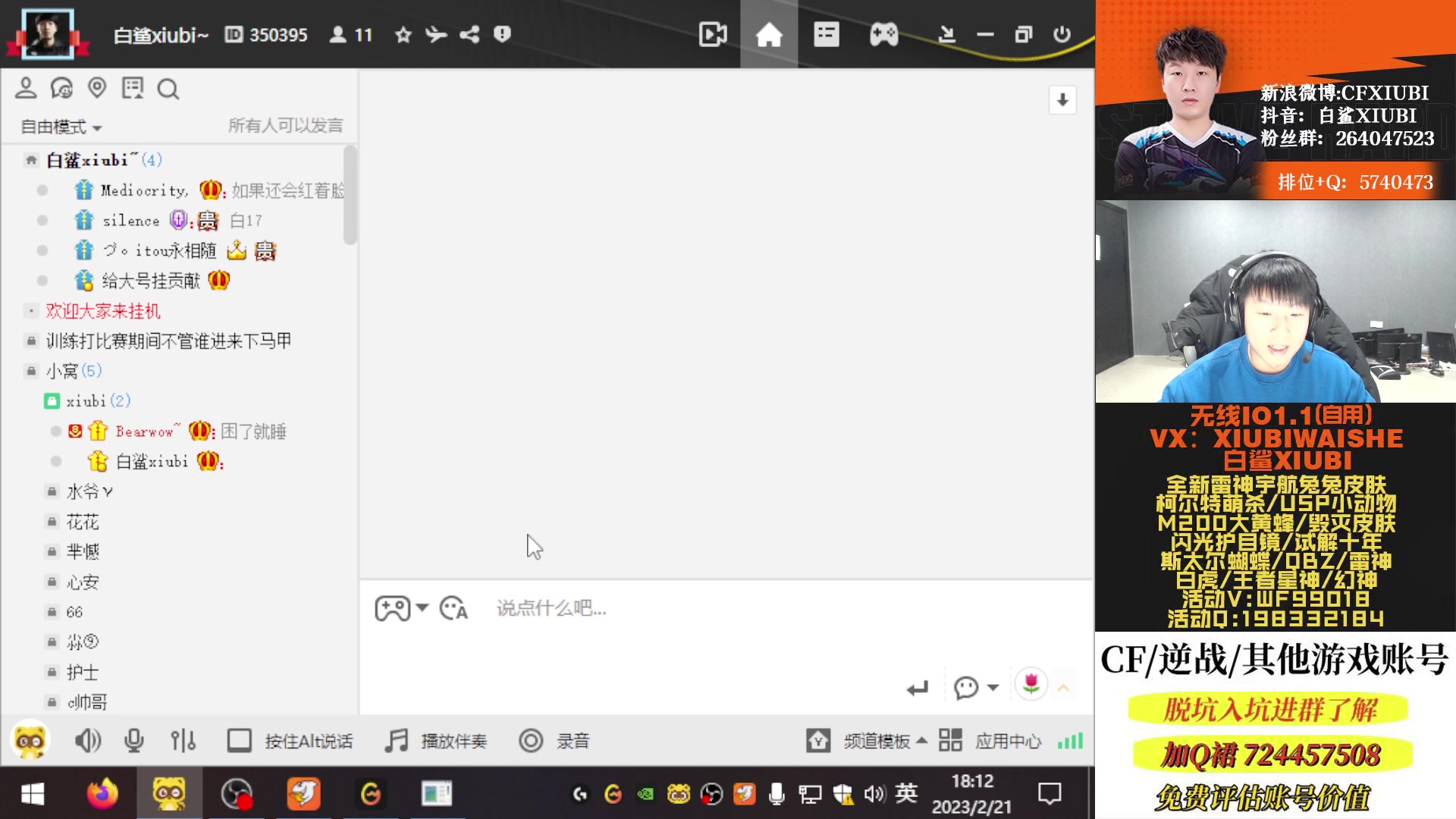Screen dimensions: 1456x819
Task: Send a flower gift icon
Action: pyautogui.click(x=1031, y=684)
